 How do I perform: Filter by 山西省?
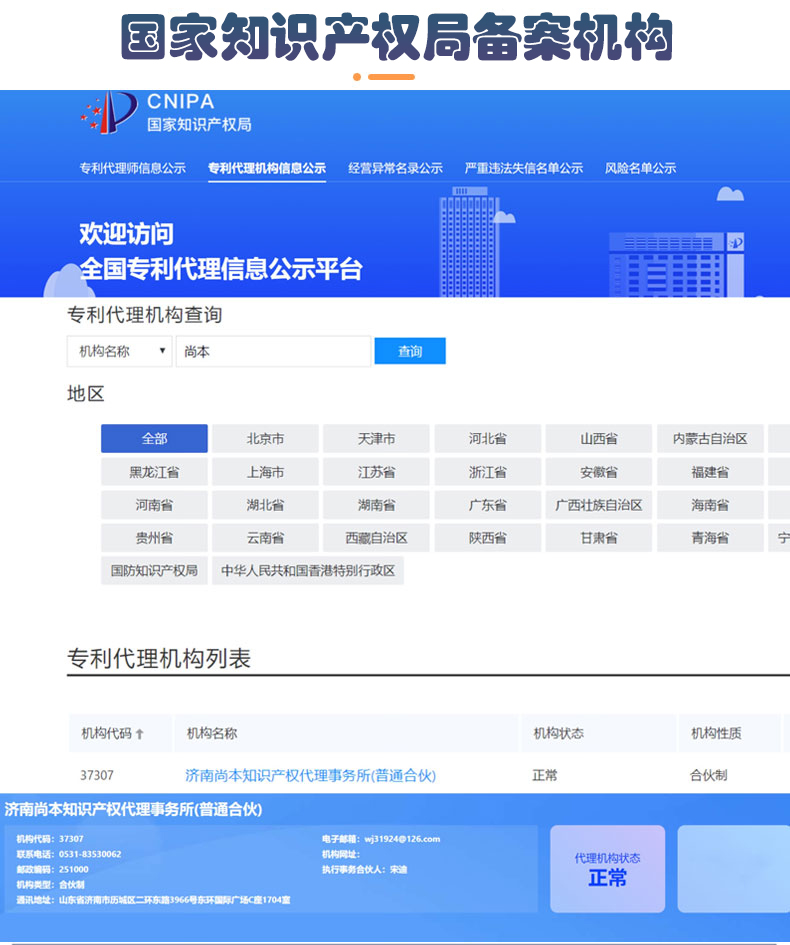click(599, 439)
